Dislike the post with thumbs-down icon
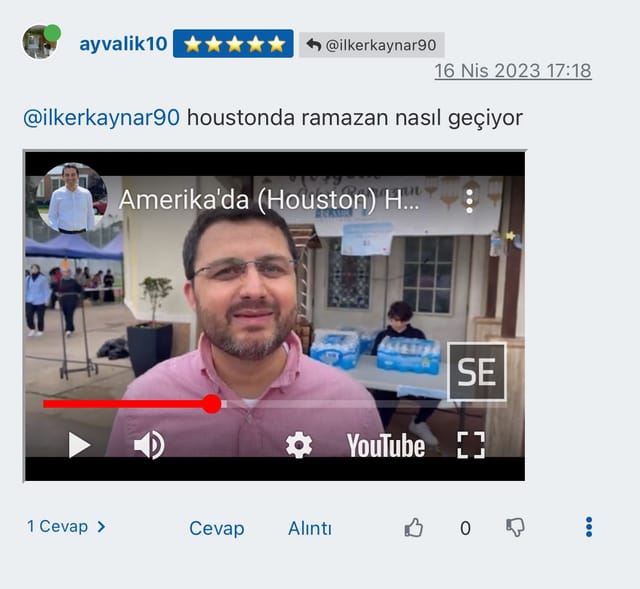640x589 pixels. (515, 527)
